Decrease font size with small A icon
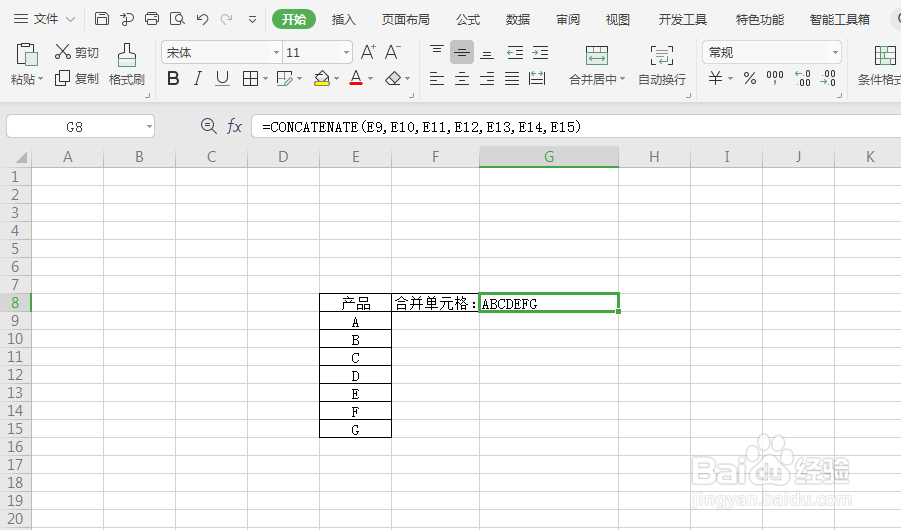 click(x=392, y=52)
